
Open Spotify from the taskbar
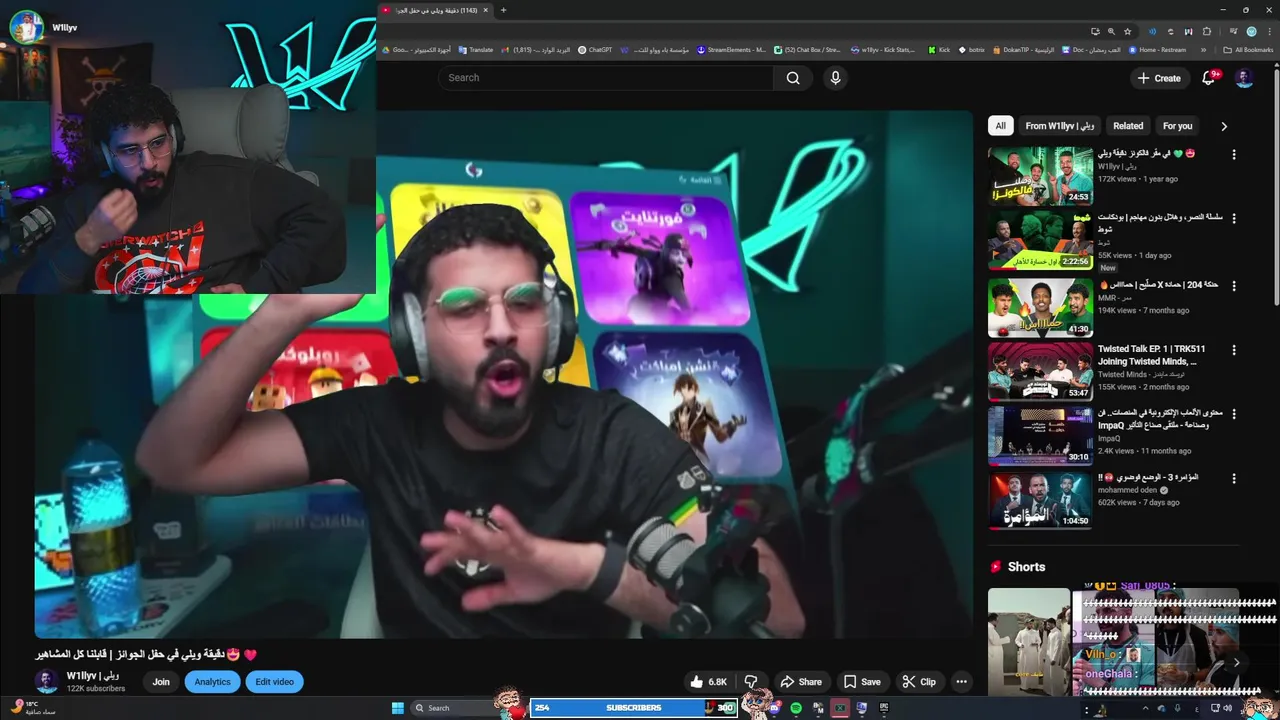(796, 708)
